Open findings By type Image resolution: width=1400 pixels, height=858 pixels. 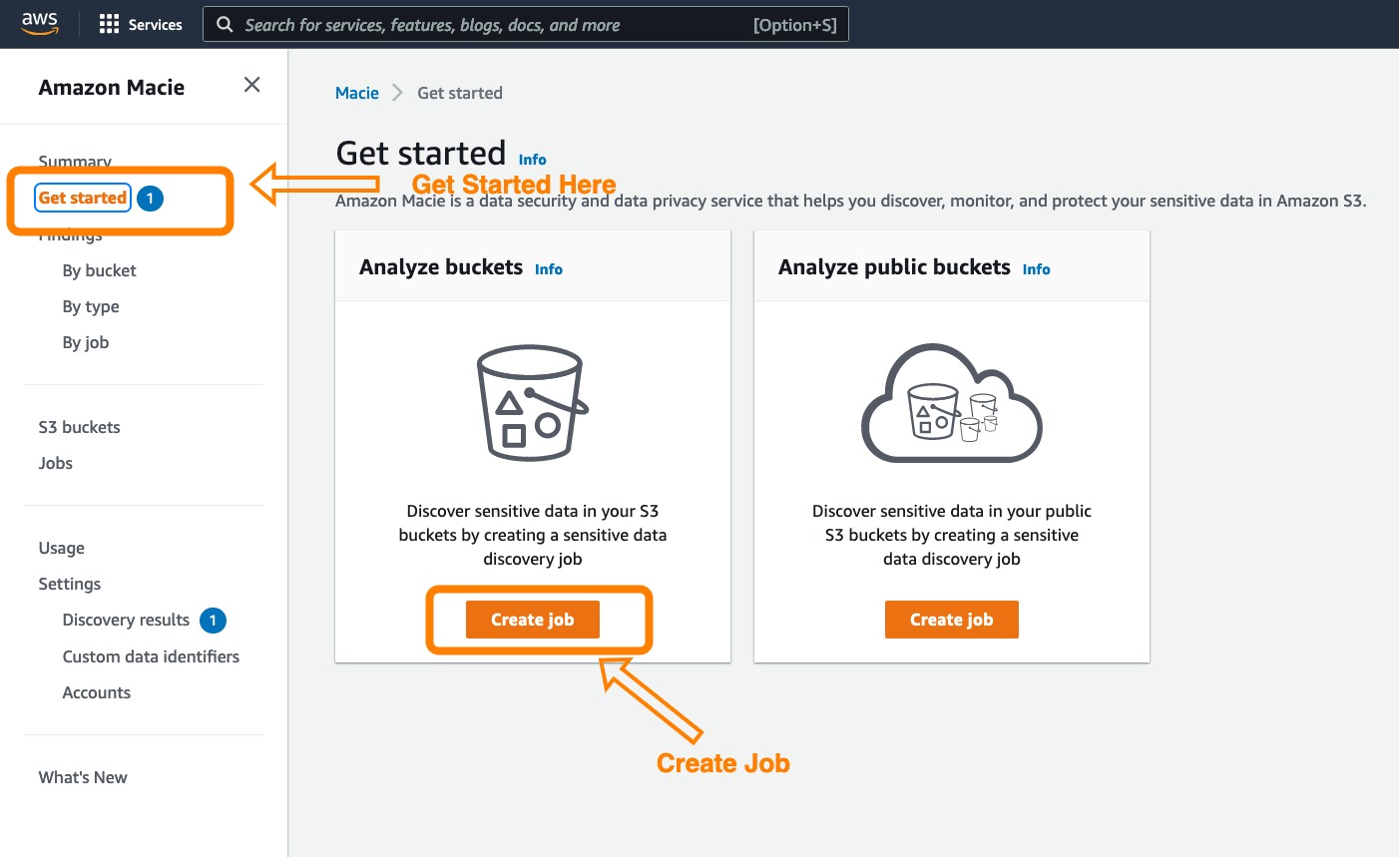[91, 306]
